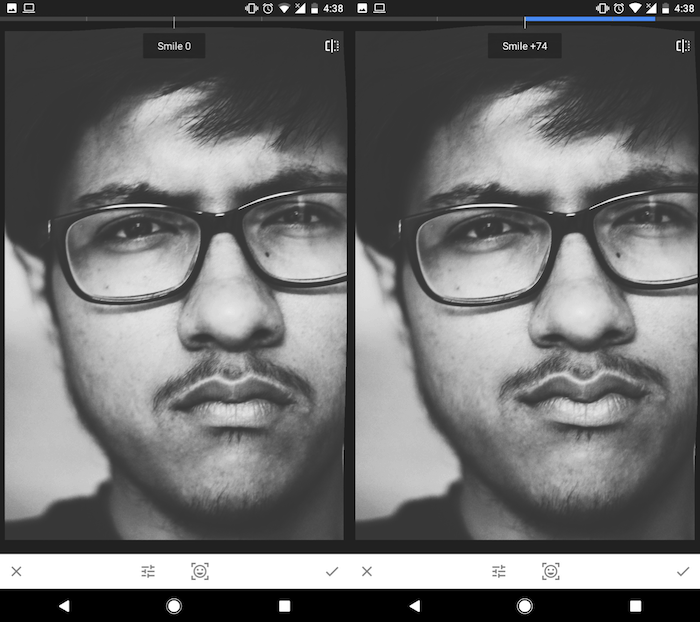Apply checkmark in the Smile 0 screen

pyautogui.click(x=332, y=572)
